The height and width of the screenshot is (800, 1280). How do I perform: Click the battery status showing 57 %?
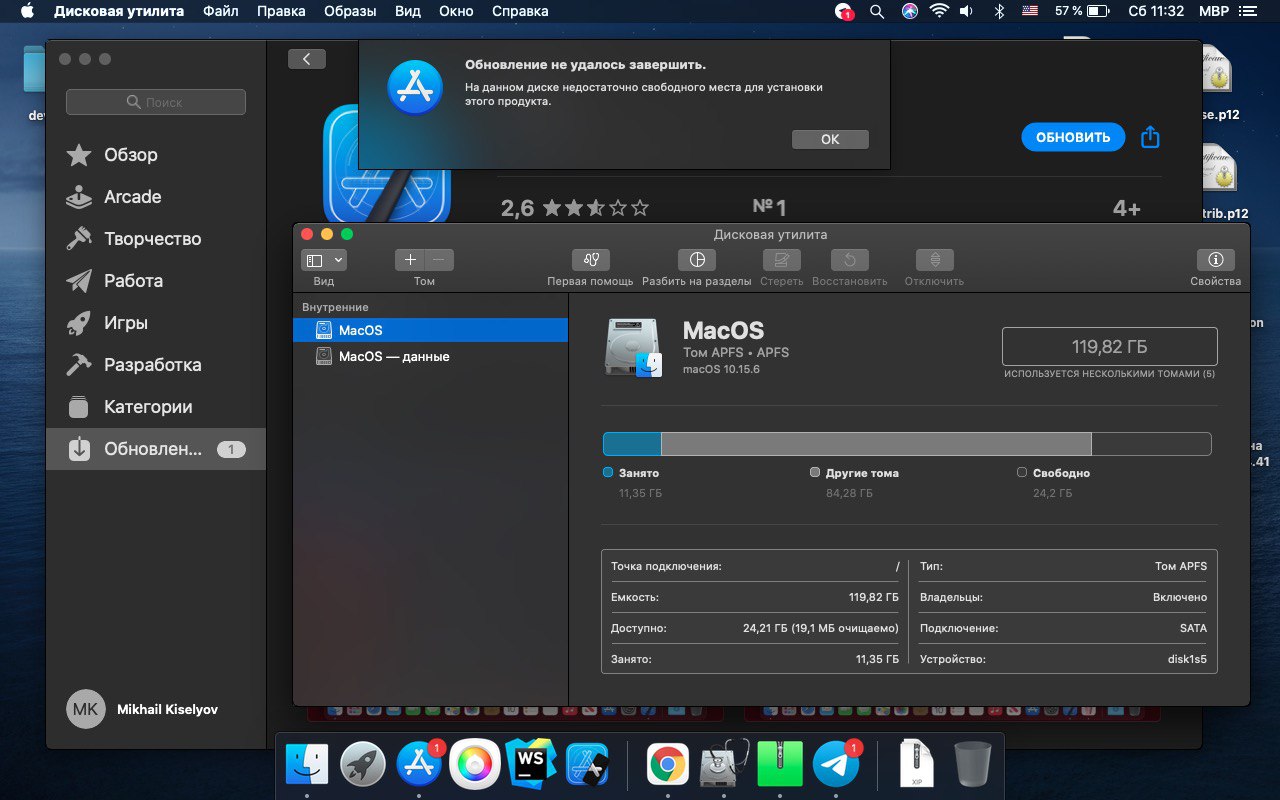(1081, 11)
